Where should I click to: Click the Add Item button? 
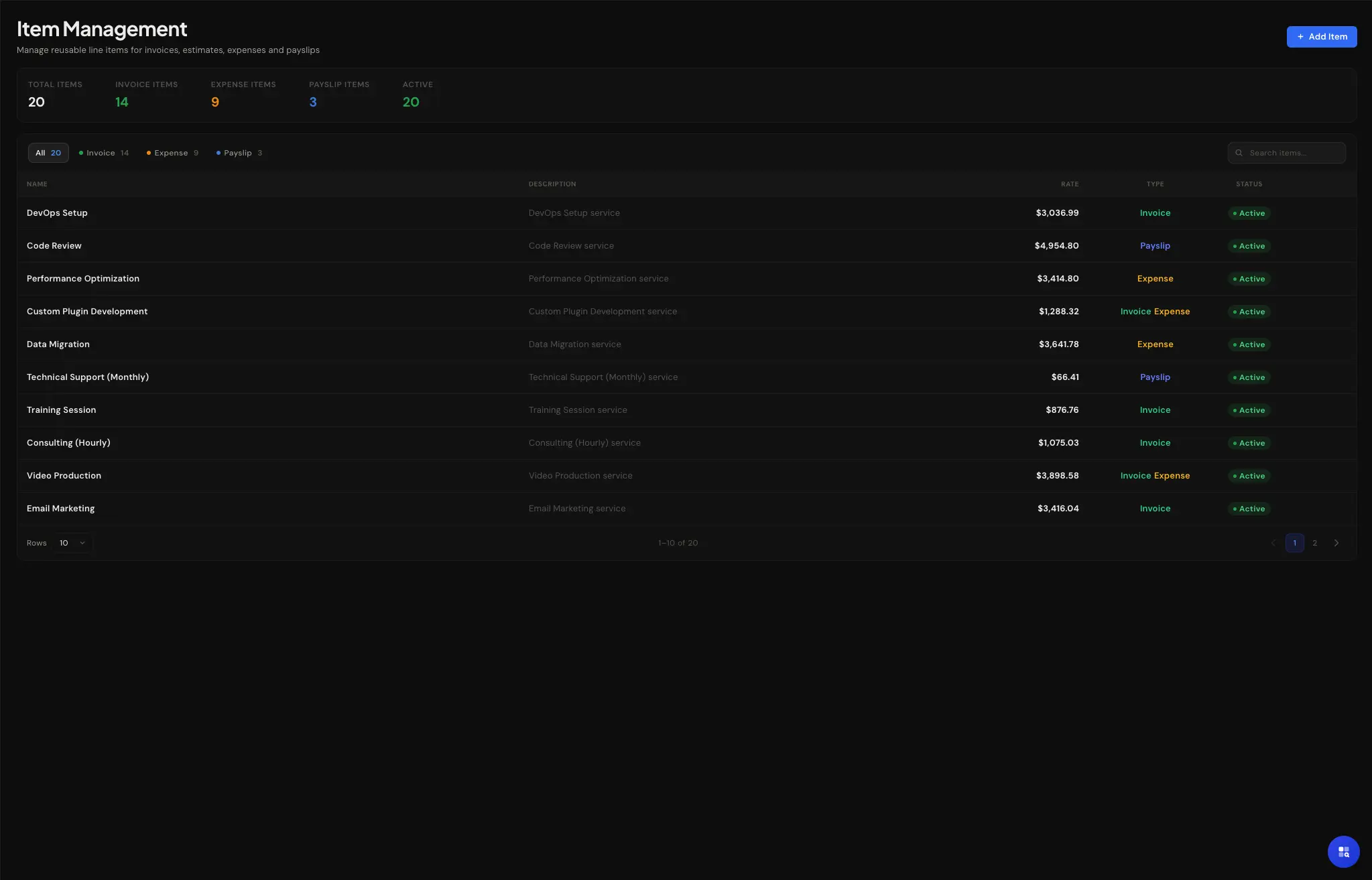[x=1321, y=37]
